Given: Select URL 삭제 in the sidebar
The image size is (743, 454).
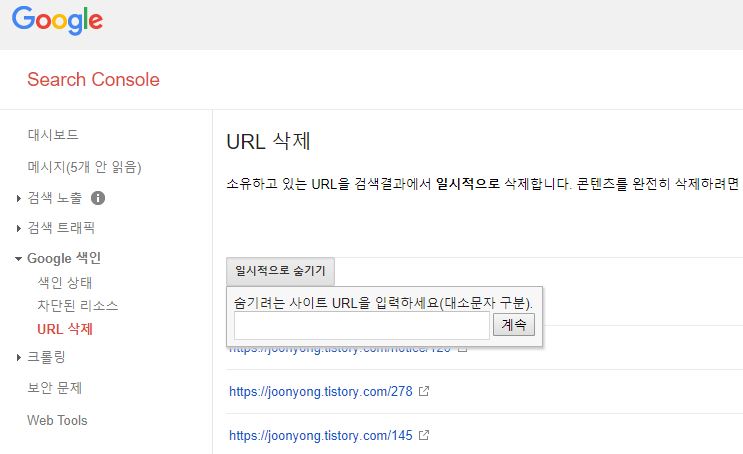Looking at the screenshot, I should point(65,329).
